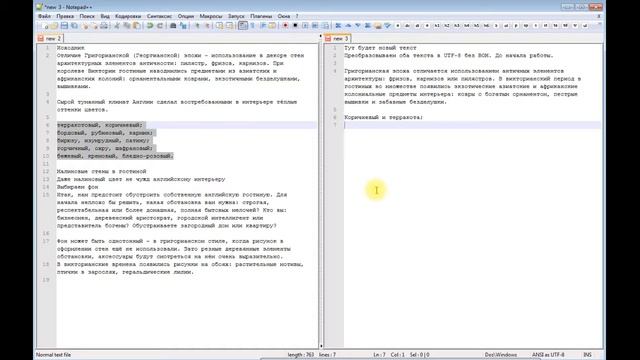Click the h4 tag toolbar button

[467, 26]
